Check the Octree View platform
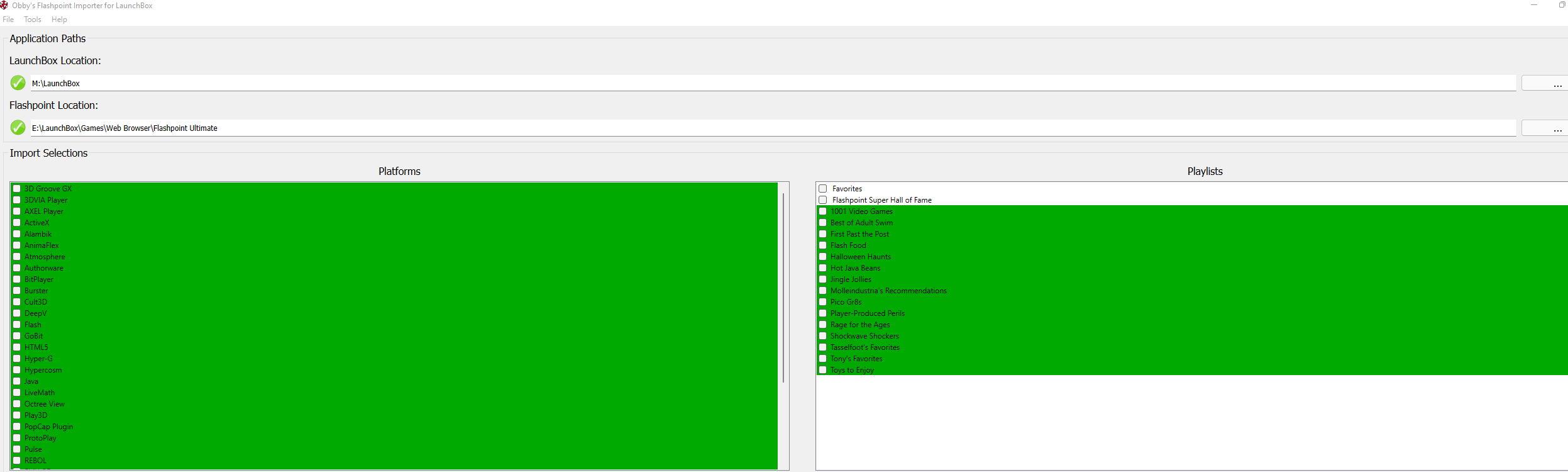The height and width of the screenshot is (472, 1568). (x=17, y=403)
